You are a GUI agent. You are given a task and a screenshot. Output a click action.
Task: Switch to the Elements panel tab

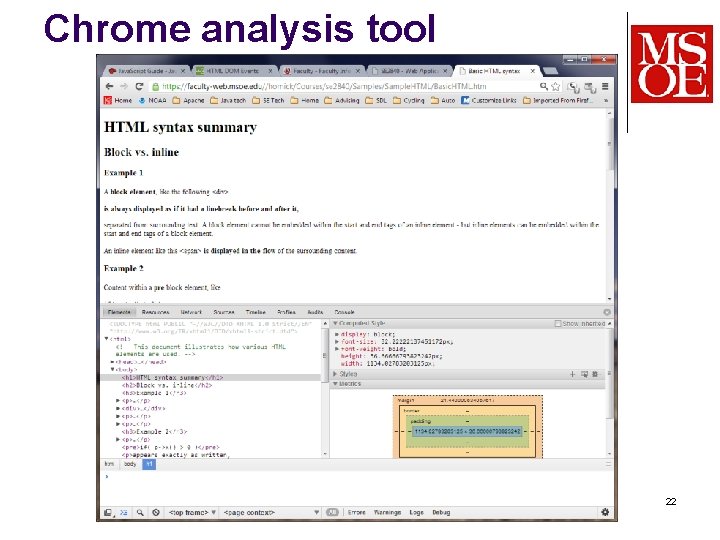pos(119,312)
